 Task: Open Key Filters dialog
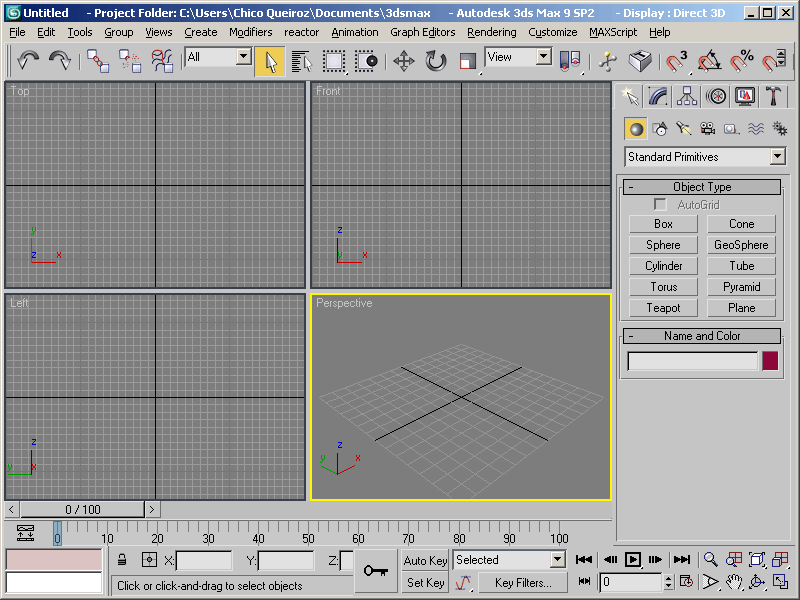(x=523, y=583)
